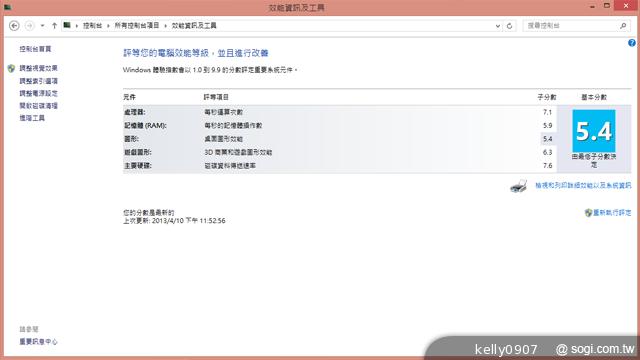This screenshot has height=360, width=640.
Task: Open 控制台首頁 in sidebar
Action: click(x=36, y=49)
